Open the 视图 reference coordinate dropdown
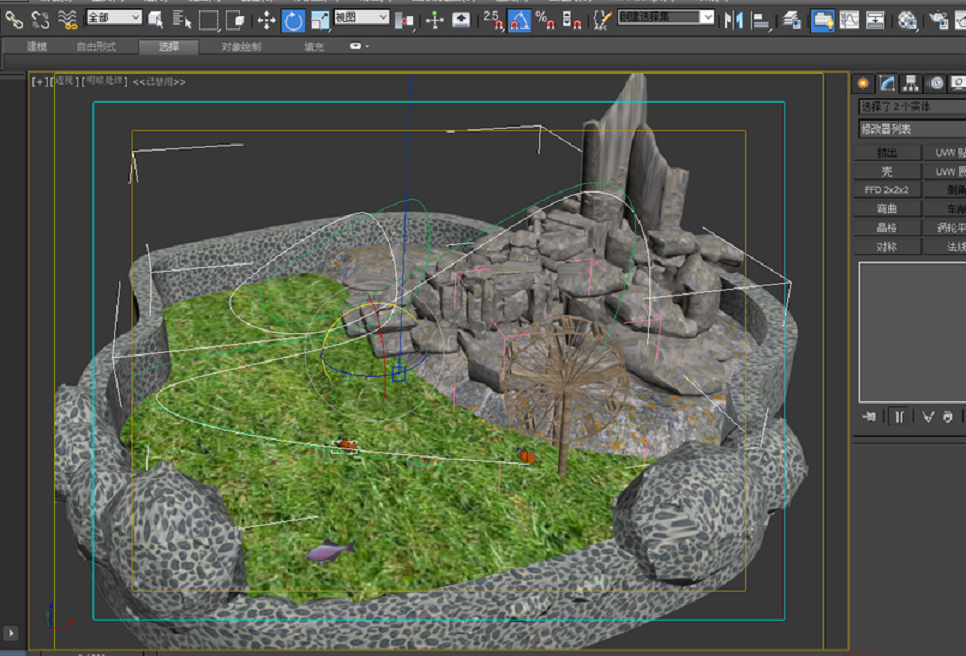 (360, 18)
